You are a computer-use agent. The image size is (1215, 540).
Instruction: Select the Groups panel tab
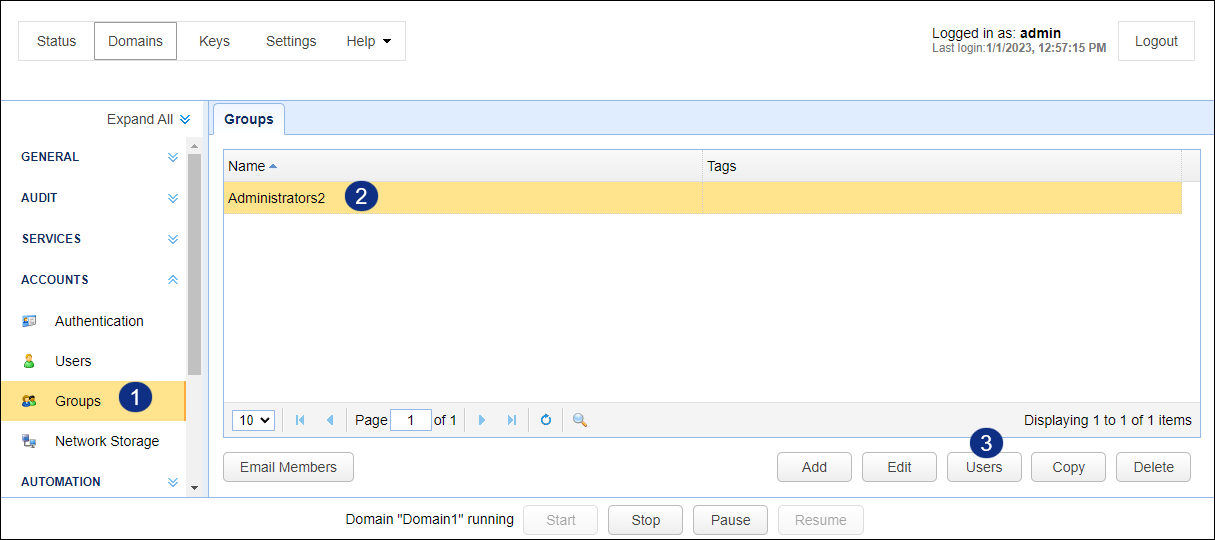[x=249, y=119]
